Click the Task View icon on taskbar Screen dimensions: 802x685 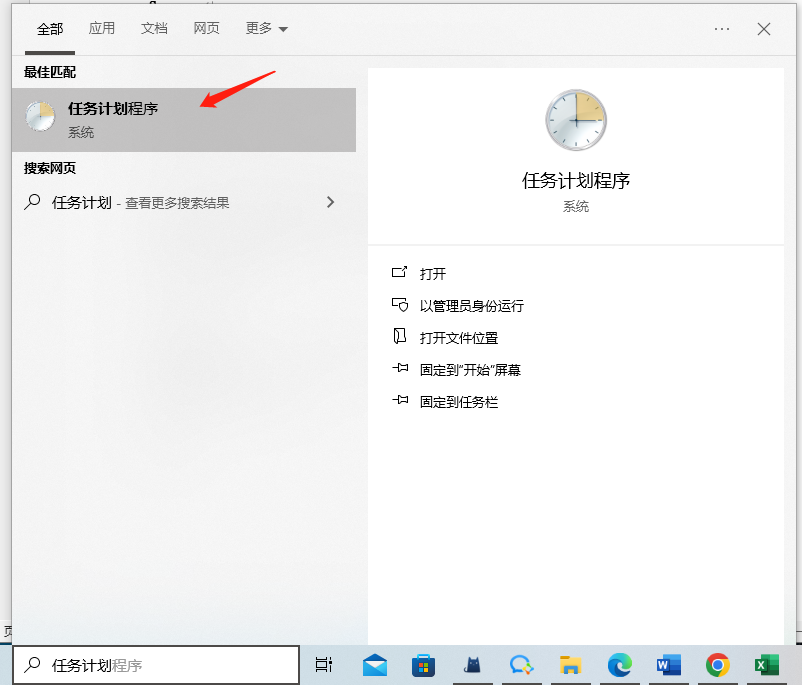click(x=324, y=664)
